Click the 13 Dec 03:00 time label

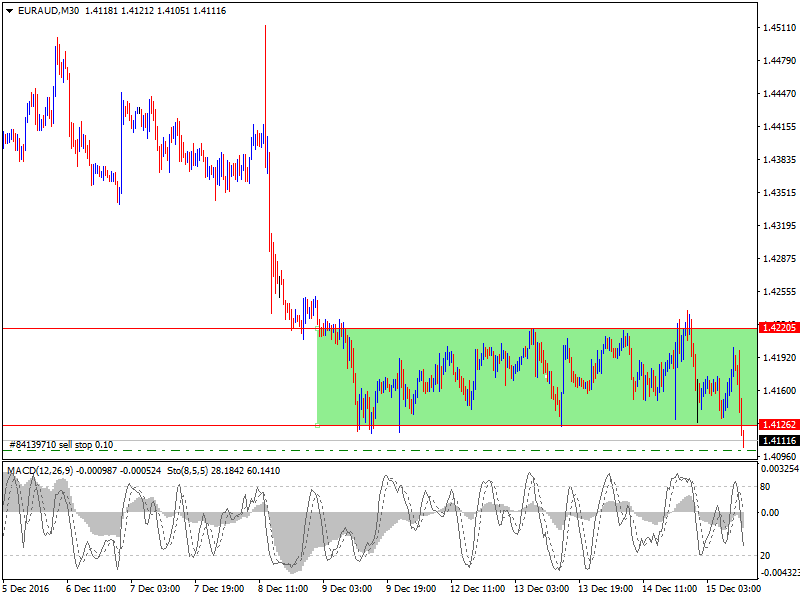coord(541,588)
